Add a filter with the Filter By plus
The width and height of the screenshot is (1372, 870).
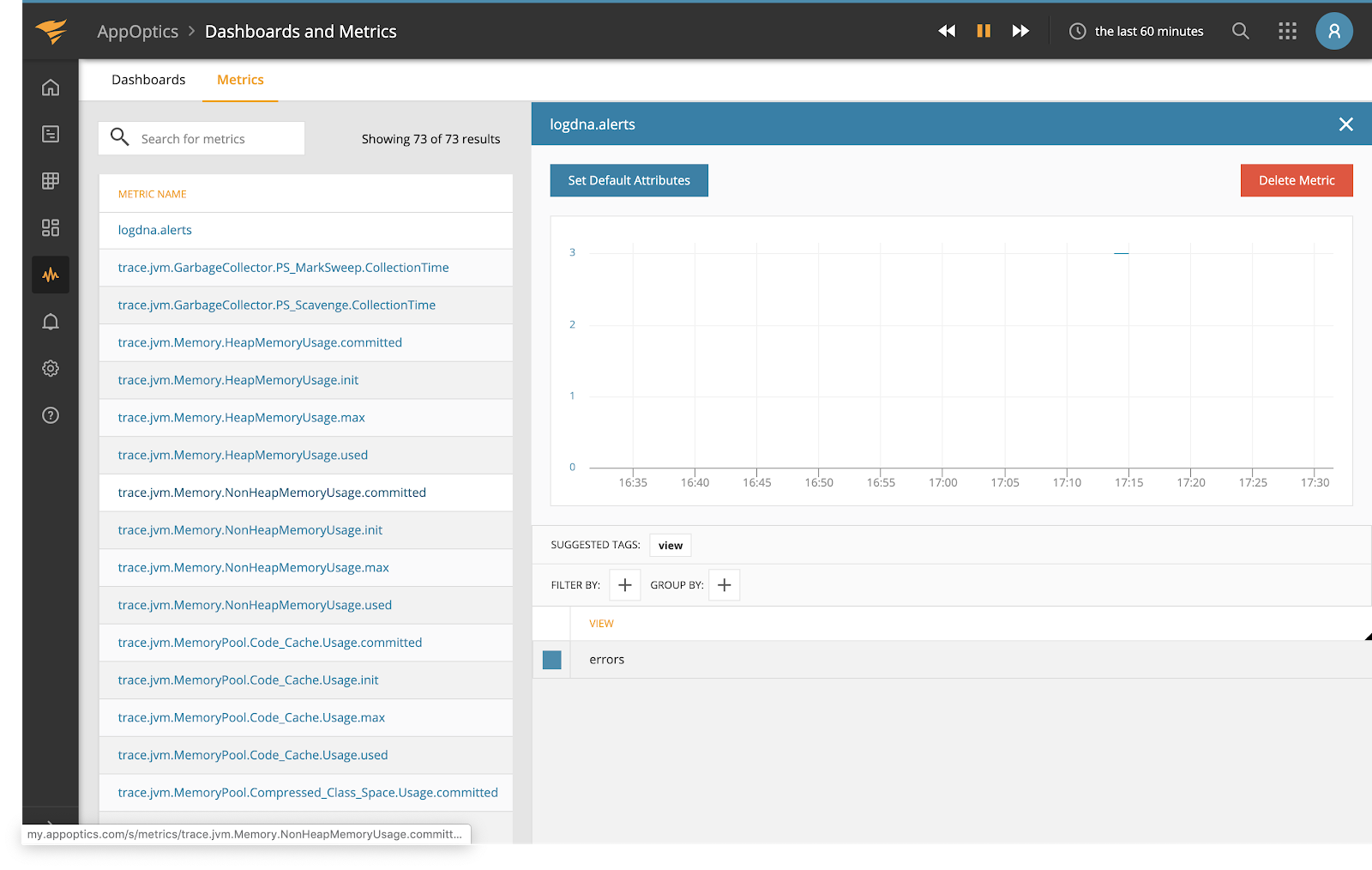pyautogui.click(x=625, y=585)
